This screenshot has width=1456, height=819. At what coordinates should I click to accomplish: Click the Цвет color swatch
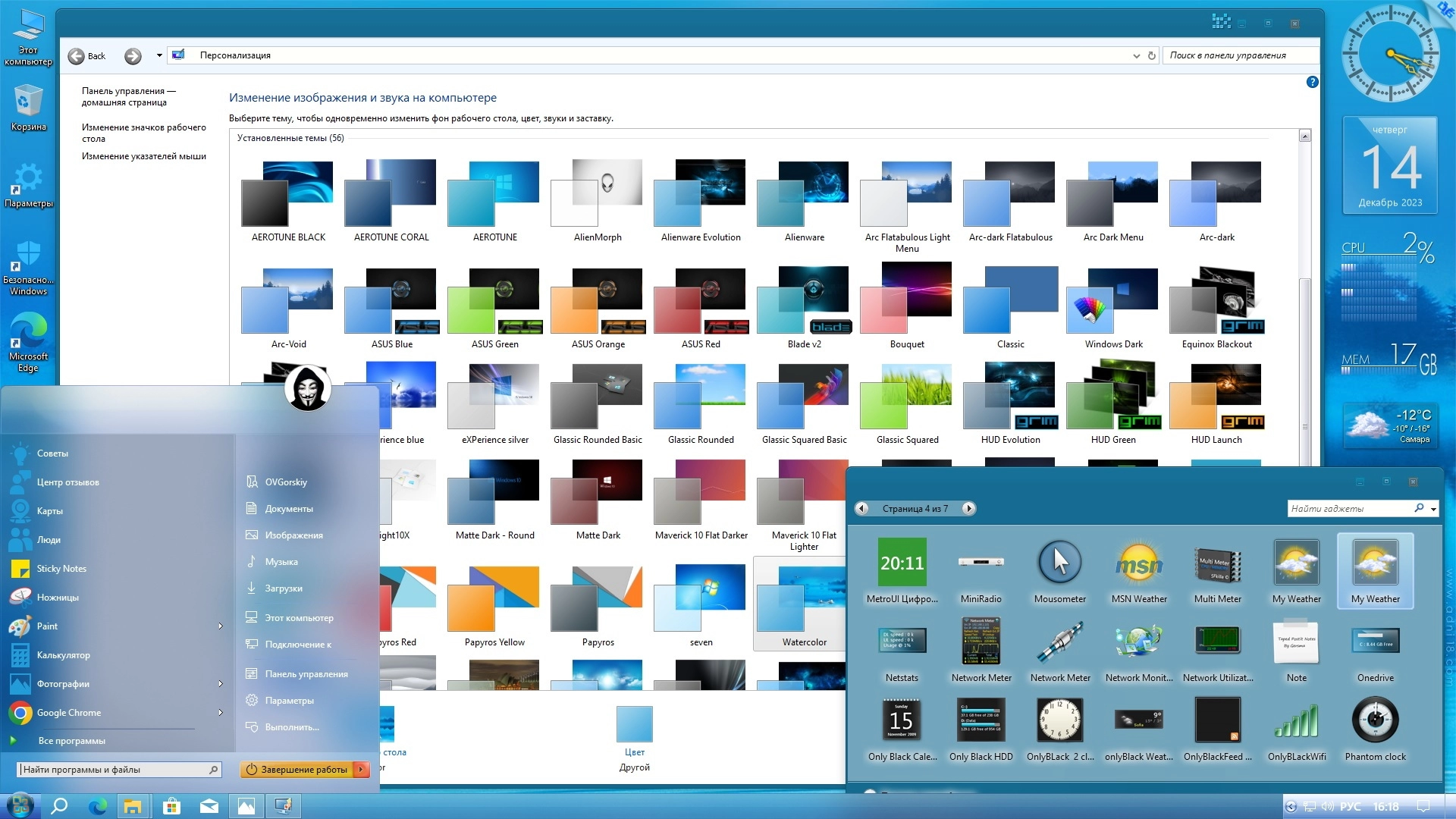coord(634,724)
